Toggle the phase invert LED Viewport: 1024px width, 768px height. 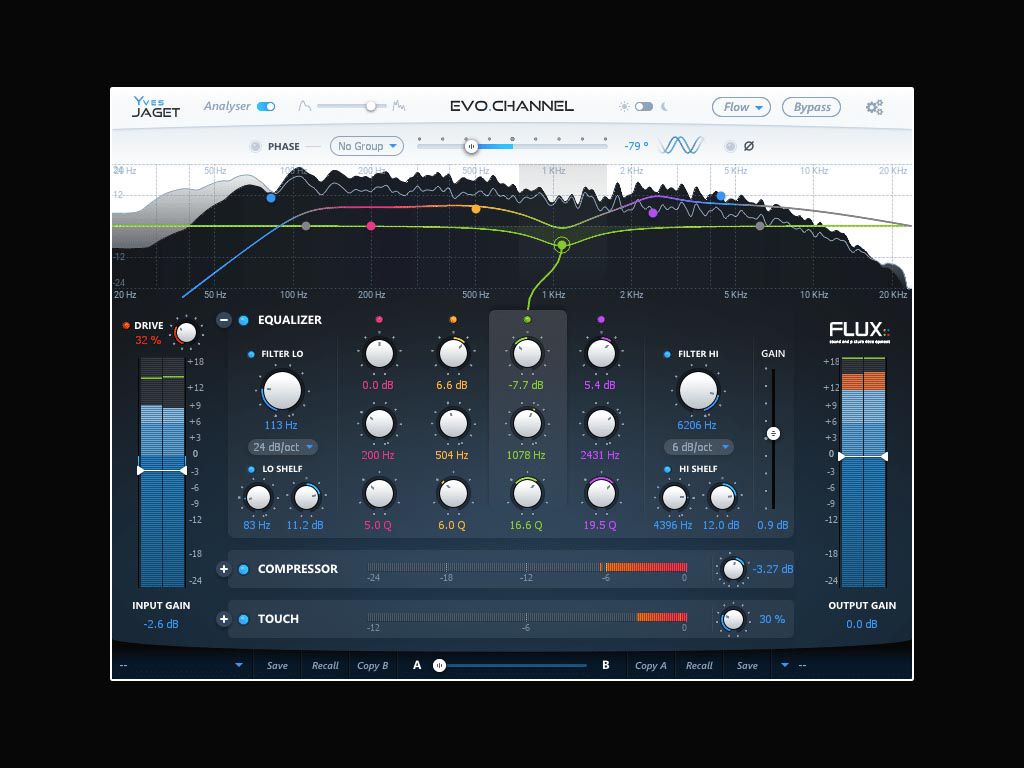click(x=730, y=146)
